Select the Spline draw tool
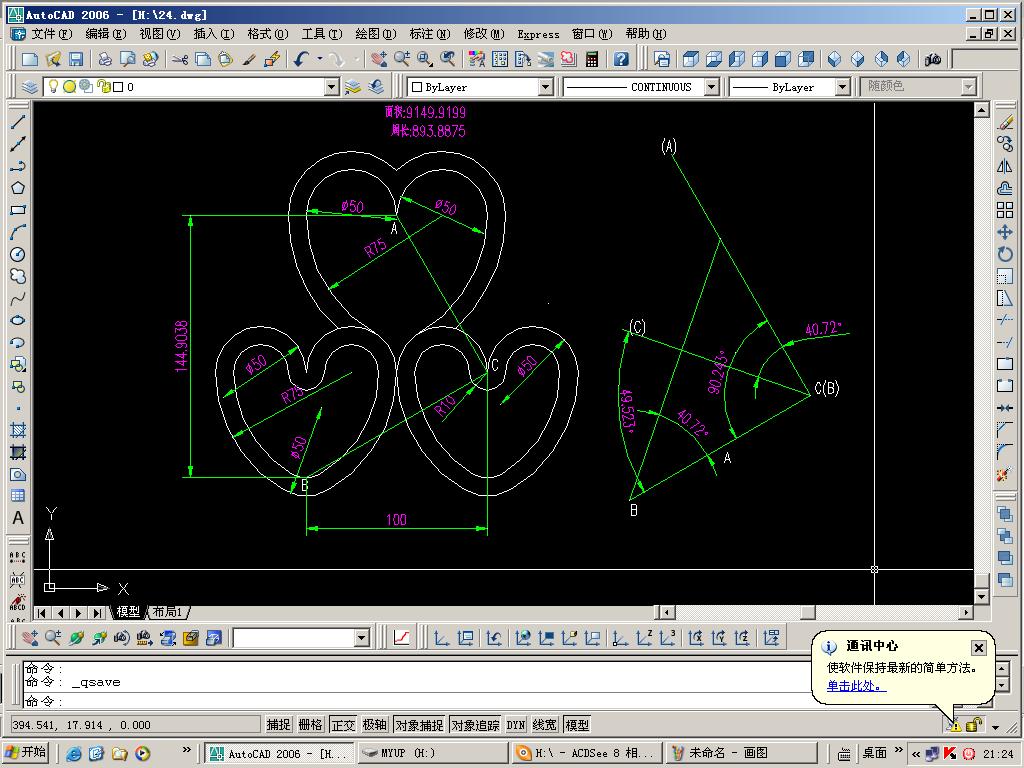 pyautogui.click(x=18, y=298)
